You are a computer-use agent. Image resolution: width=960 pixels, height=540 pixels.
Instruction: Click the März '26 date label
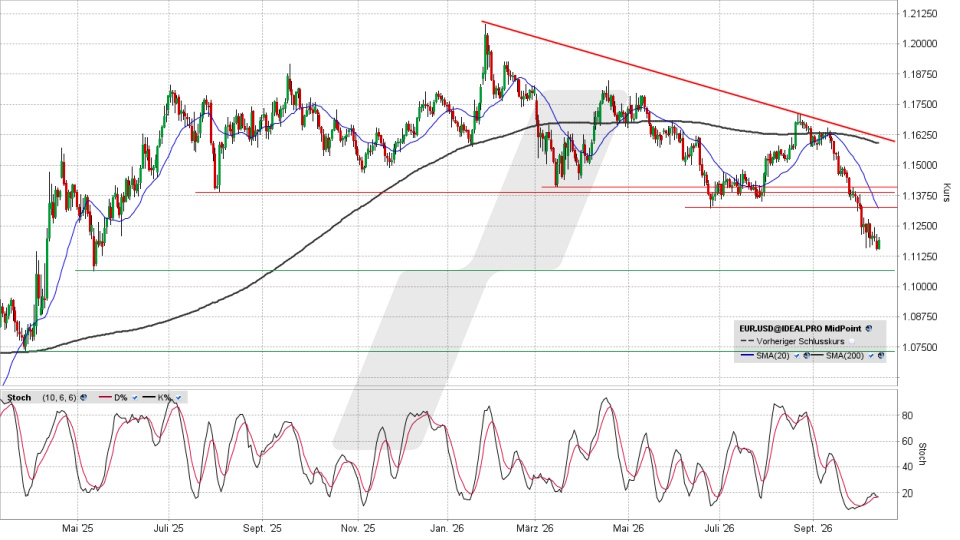[535, 528]
